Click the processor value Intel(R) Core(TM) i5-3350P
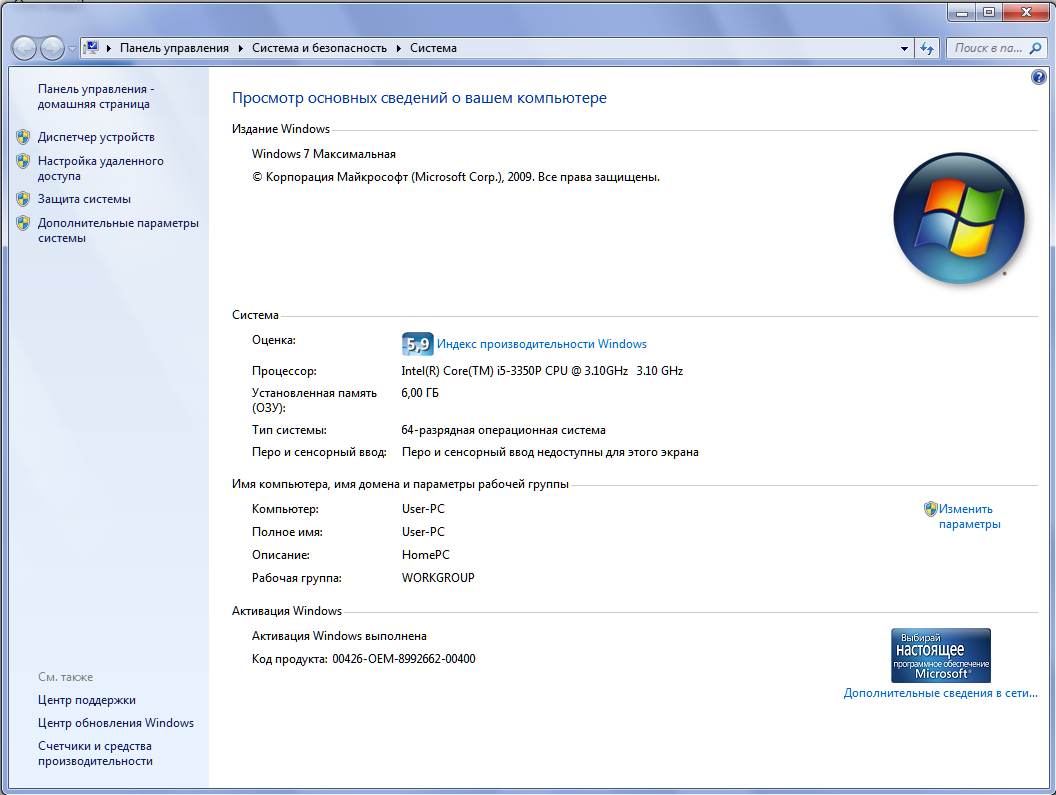1056x795 pixels. (542, 371)
